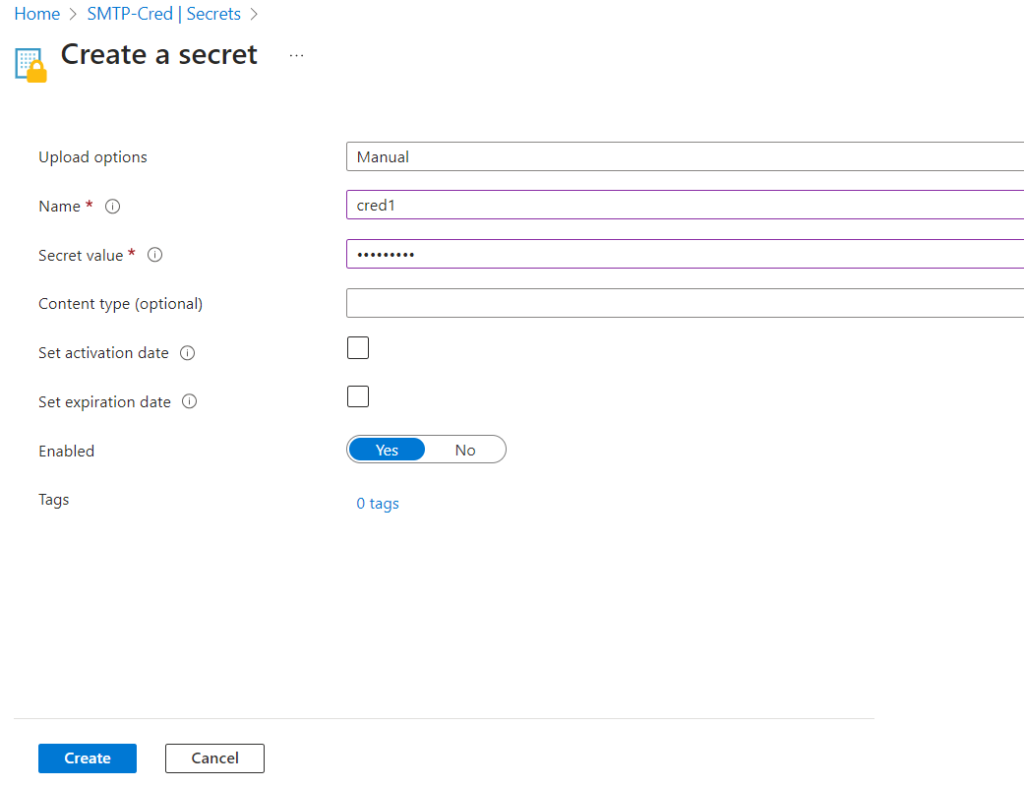
Task: Open the 0 tags link
Action: tap(377, 503)
